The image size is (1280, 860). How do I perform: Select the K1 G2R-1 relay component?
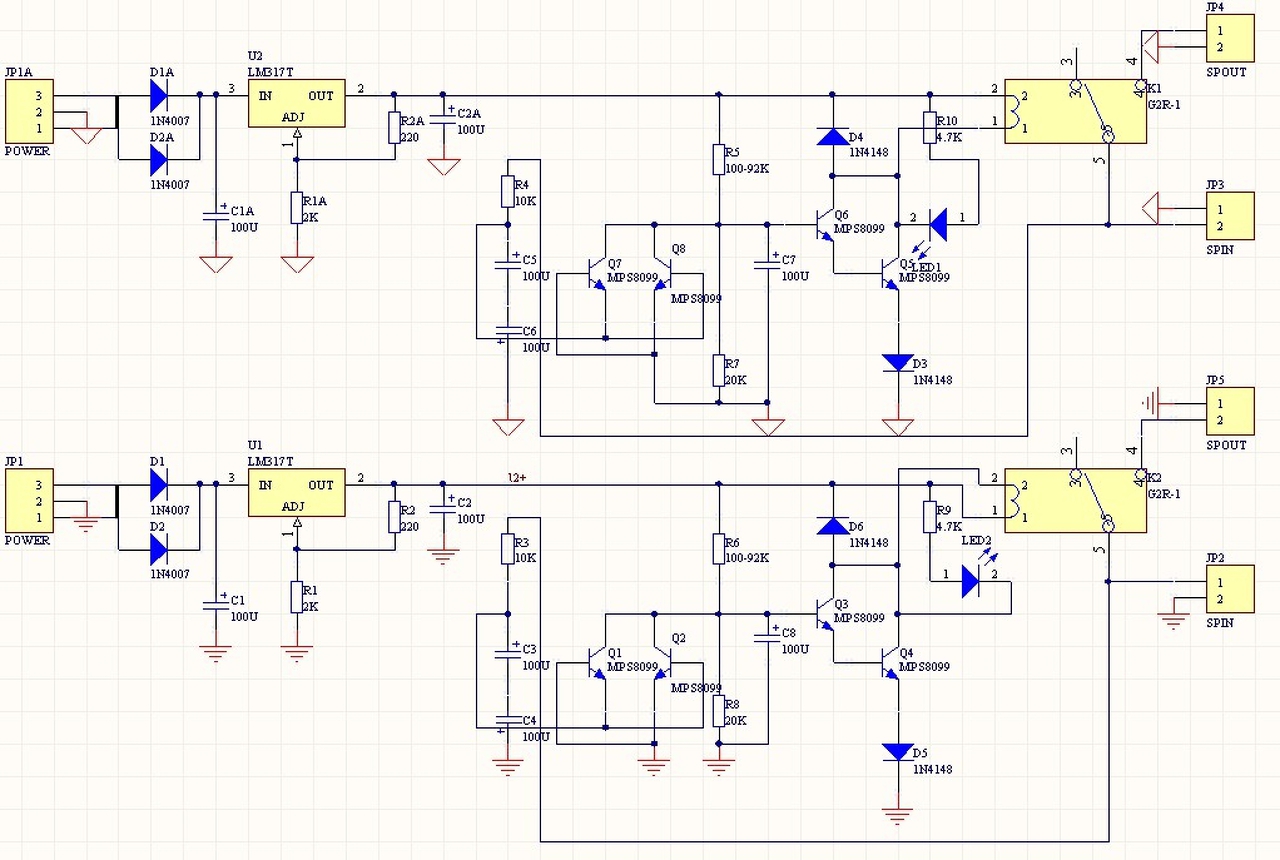point(1075,111)
